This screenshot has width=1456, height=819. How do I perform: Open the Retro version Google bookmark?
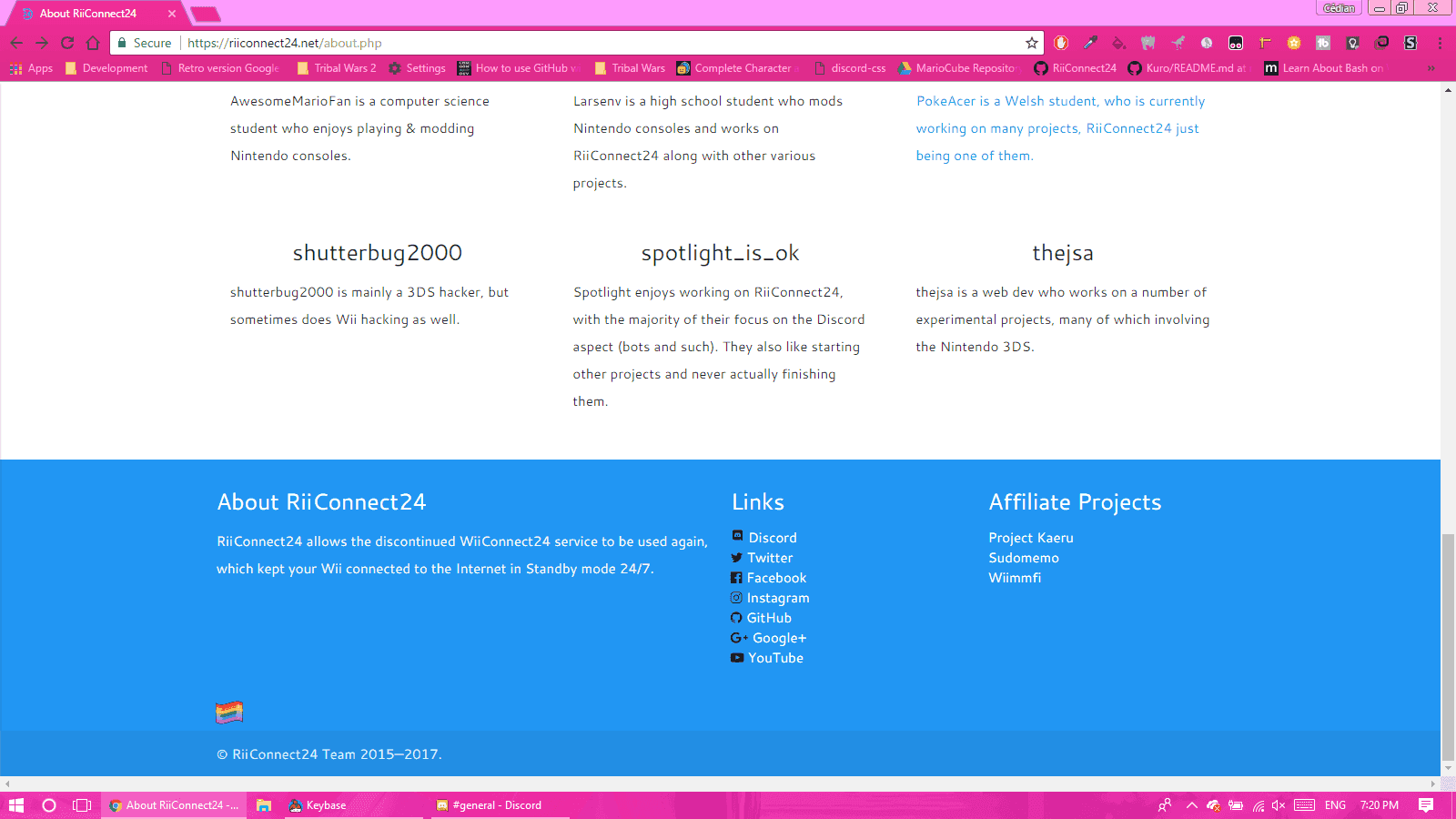pos(221,68)
